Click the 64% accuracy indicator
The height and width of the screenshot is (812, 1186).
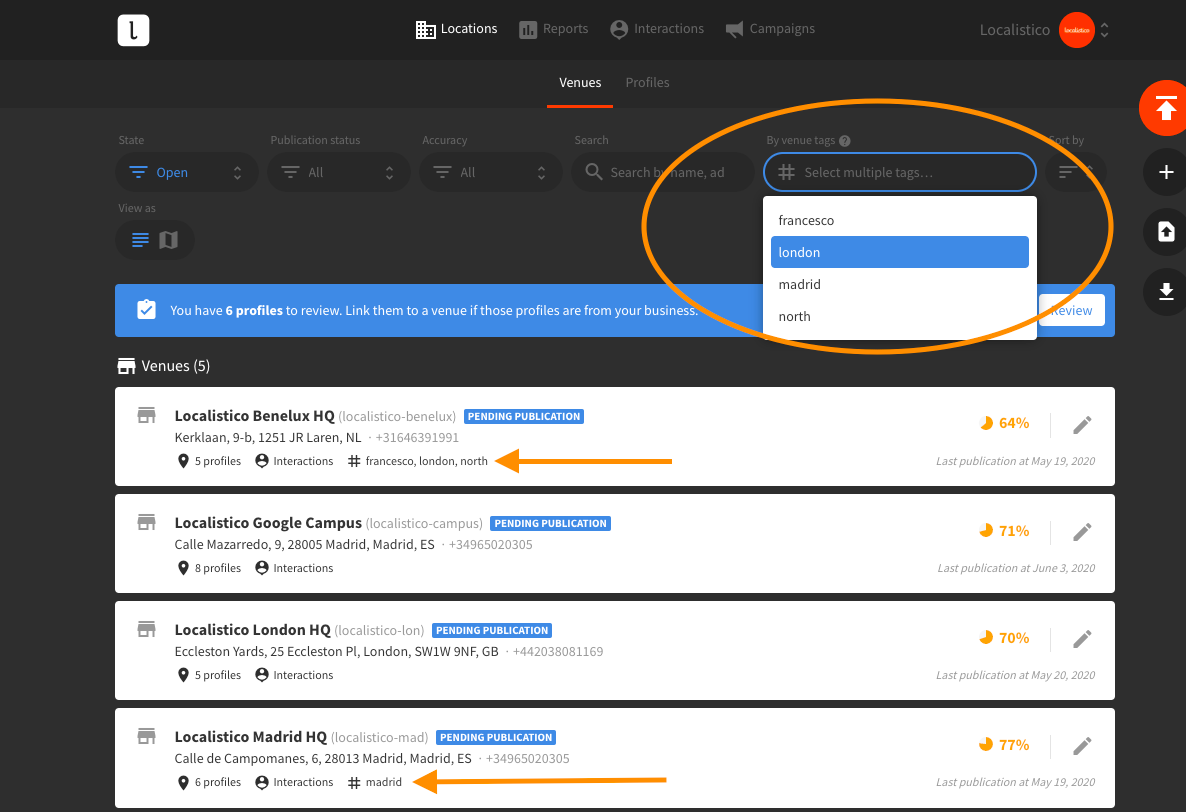(1004, 423)
